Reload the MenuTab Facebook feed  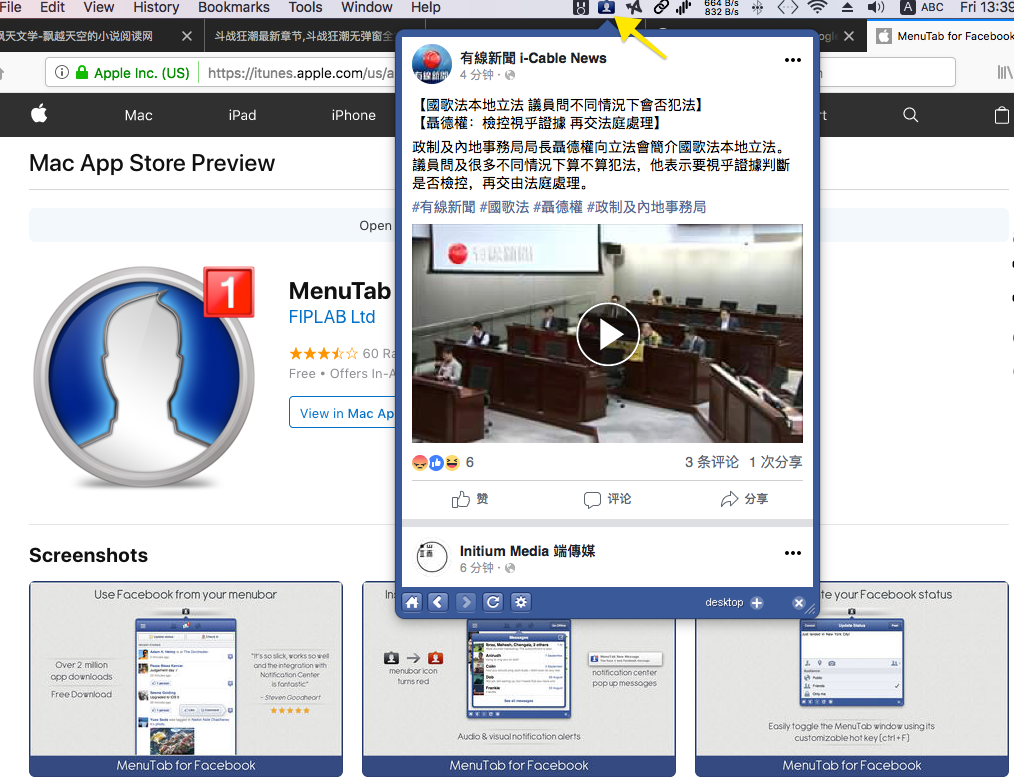(493, 602)
